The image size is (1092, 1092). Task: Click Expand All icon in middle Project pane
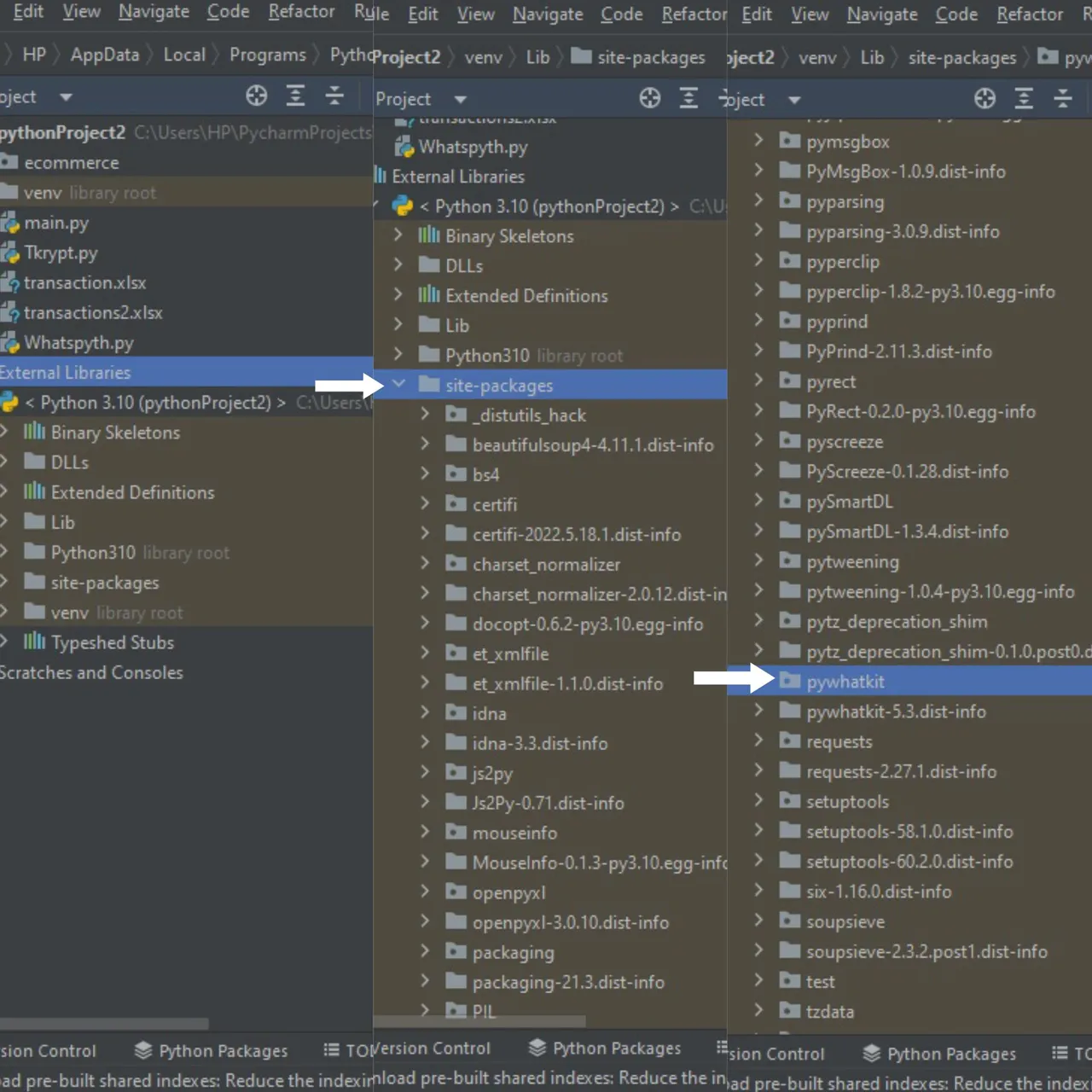click(x=688, y=98)
